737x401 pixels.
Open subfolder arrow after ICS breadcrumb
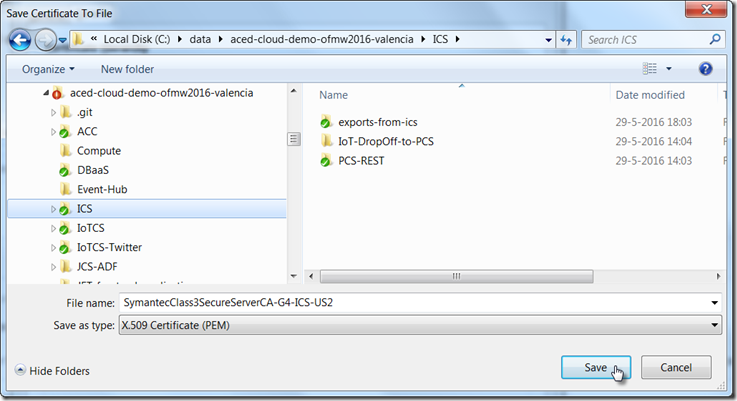(457, 39)
